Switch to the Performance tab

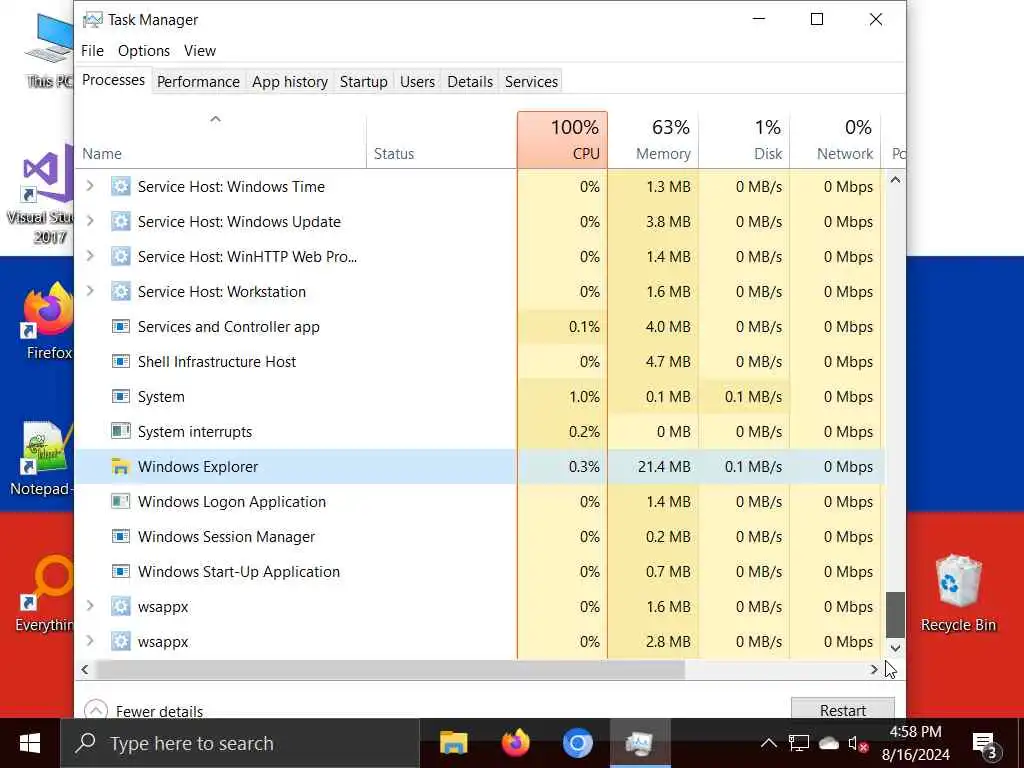pos(199,82)
